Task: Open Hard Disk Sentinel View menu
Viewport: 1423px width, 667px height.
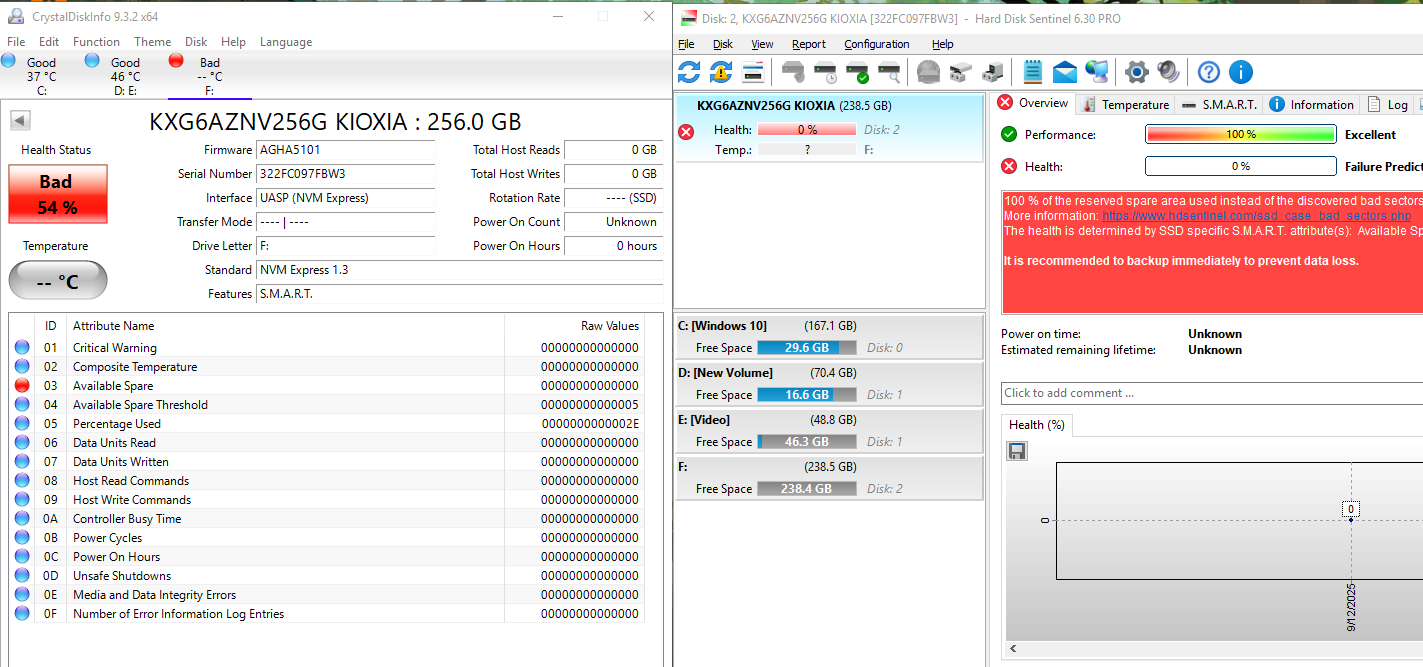Action: click(x=763, y=44)
